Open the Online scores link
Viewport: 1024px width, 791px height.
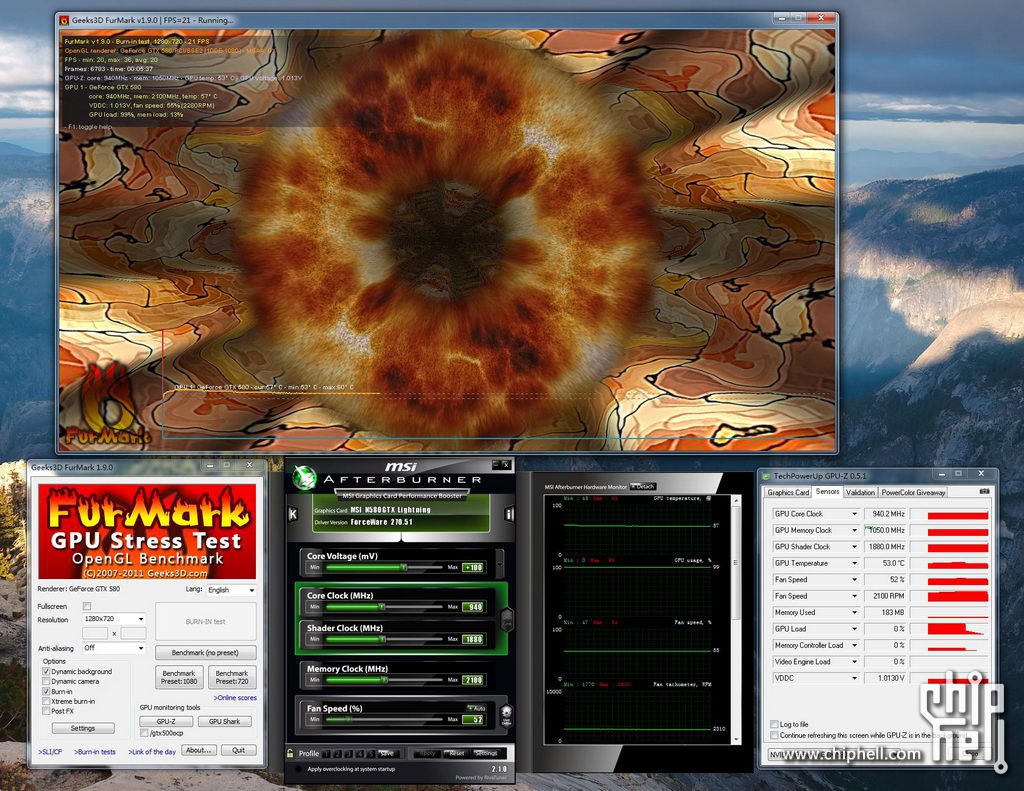pos(235,698)
